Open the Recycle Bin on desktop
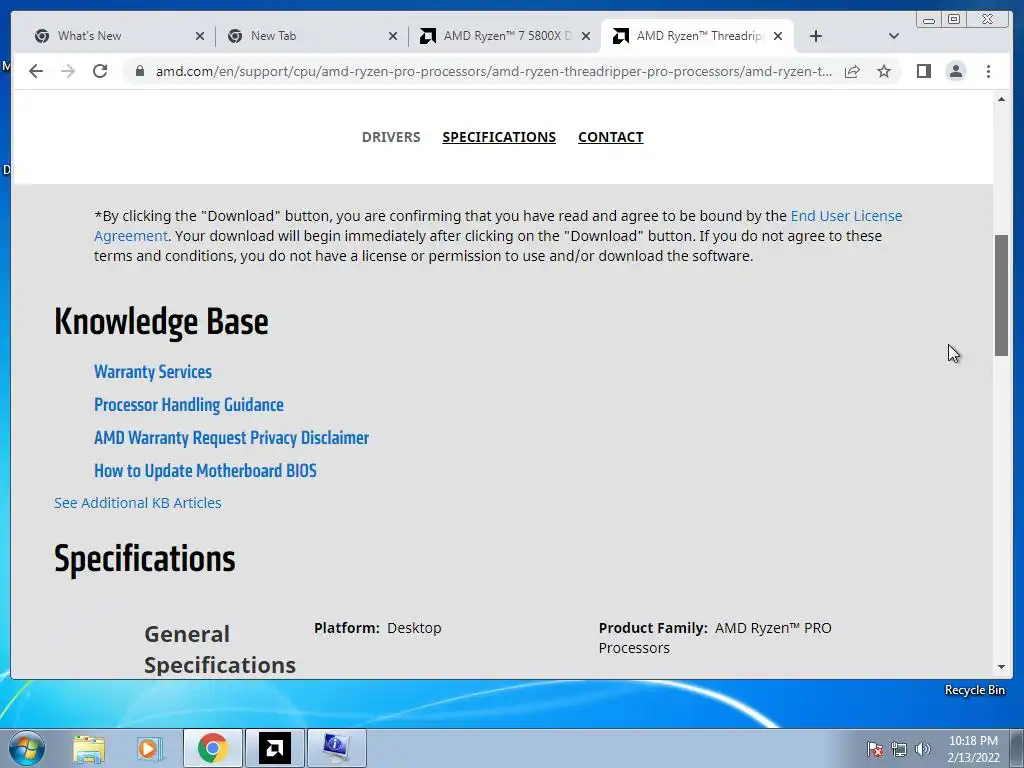The height and width of the screenshot is (768, 1024). pos(974,690)
